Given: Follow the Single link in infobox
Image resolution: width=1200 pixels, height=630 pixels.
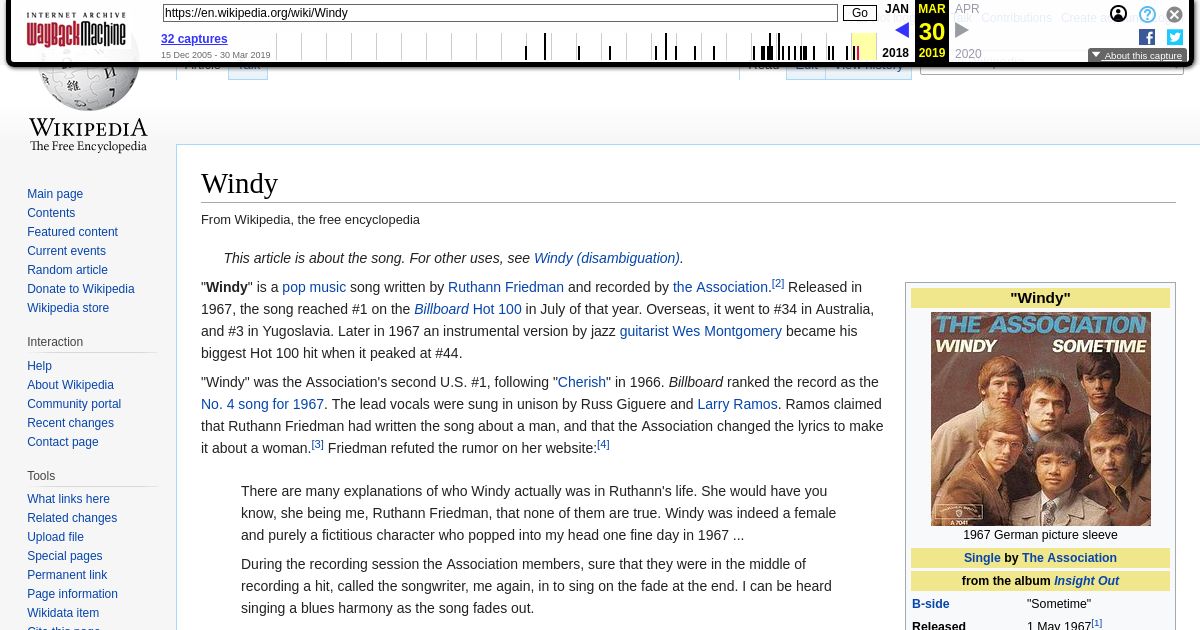Looking at the screenshot, I should (982, 558).
